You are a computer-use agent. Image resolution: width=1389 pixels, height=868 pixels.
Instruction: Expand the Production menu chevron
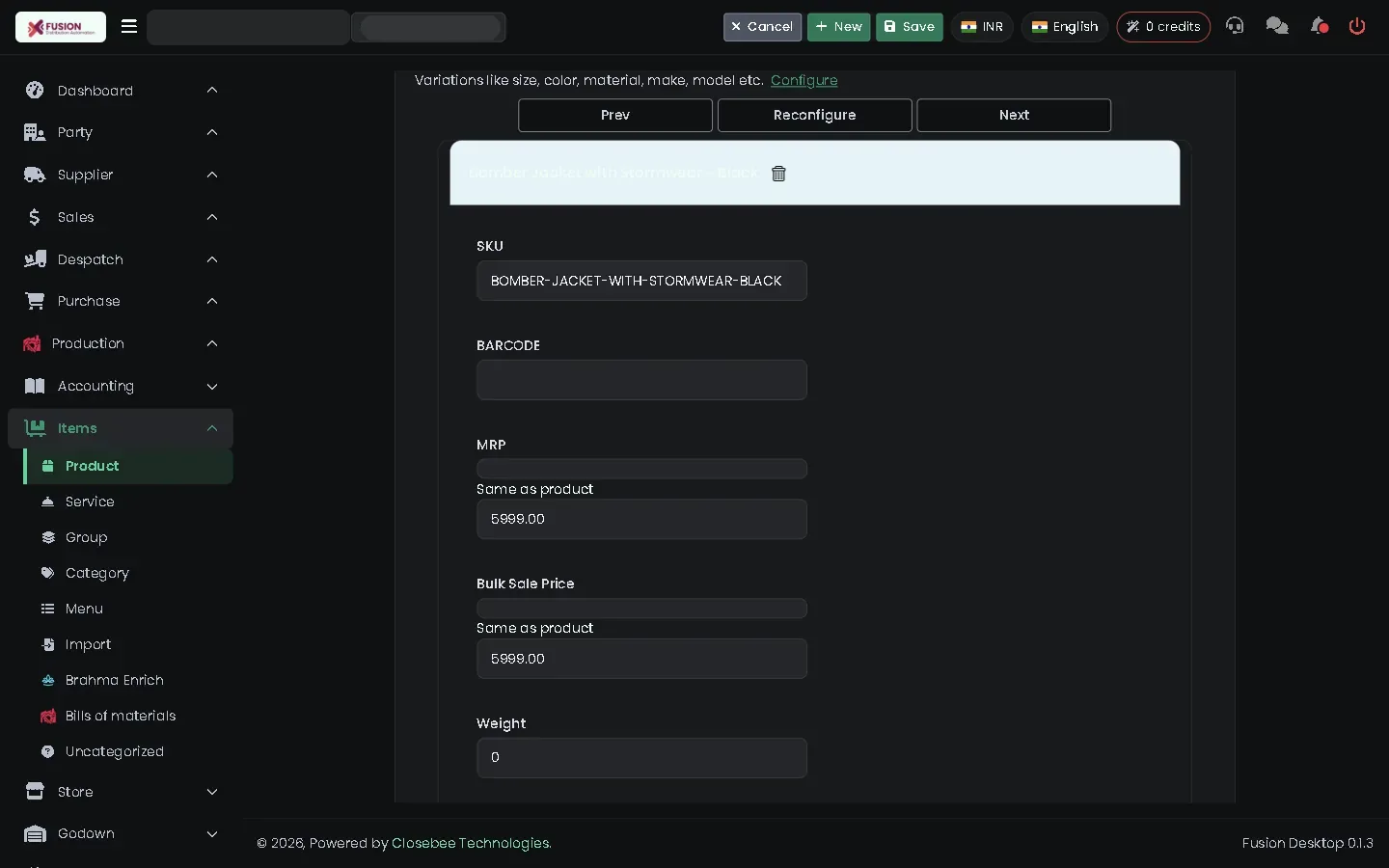point(212,343)
